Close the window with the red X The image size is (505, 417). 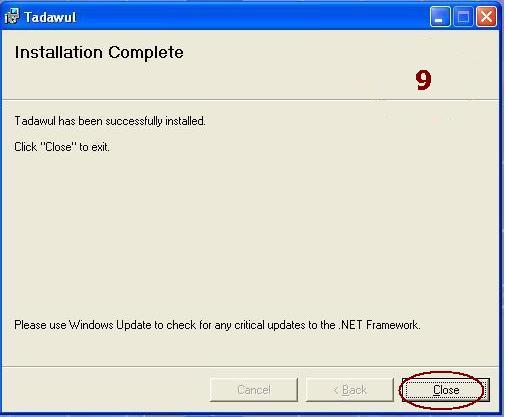point(486,16)
